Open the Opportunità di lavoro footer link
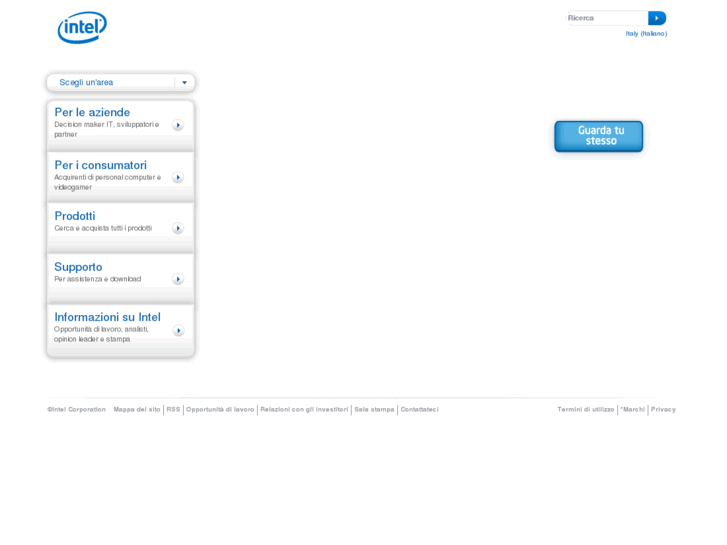This screenshot has height=545, width=727. [220, 410]
